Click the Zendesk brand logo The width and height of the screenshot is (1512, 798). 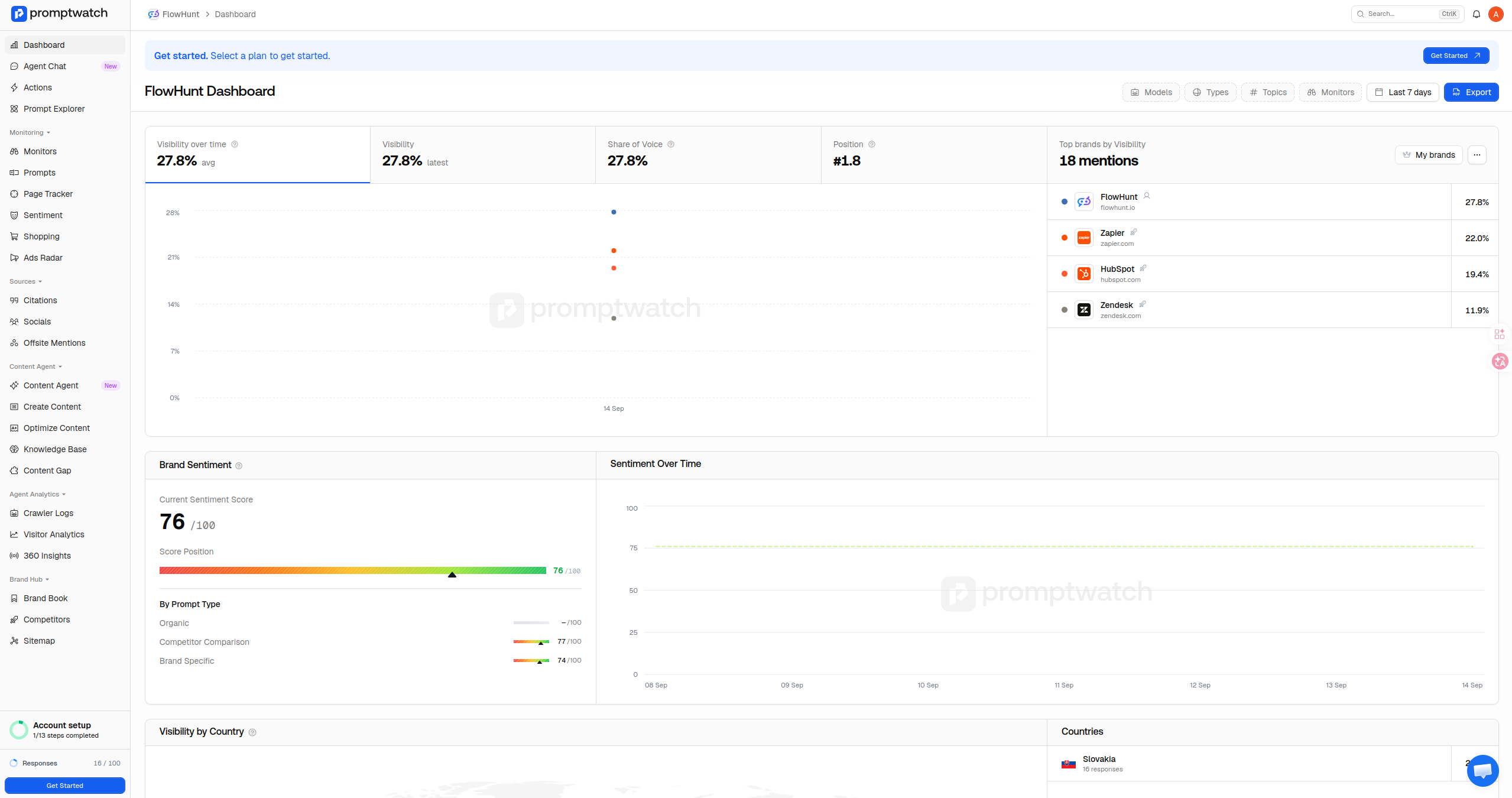1084,310
